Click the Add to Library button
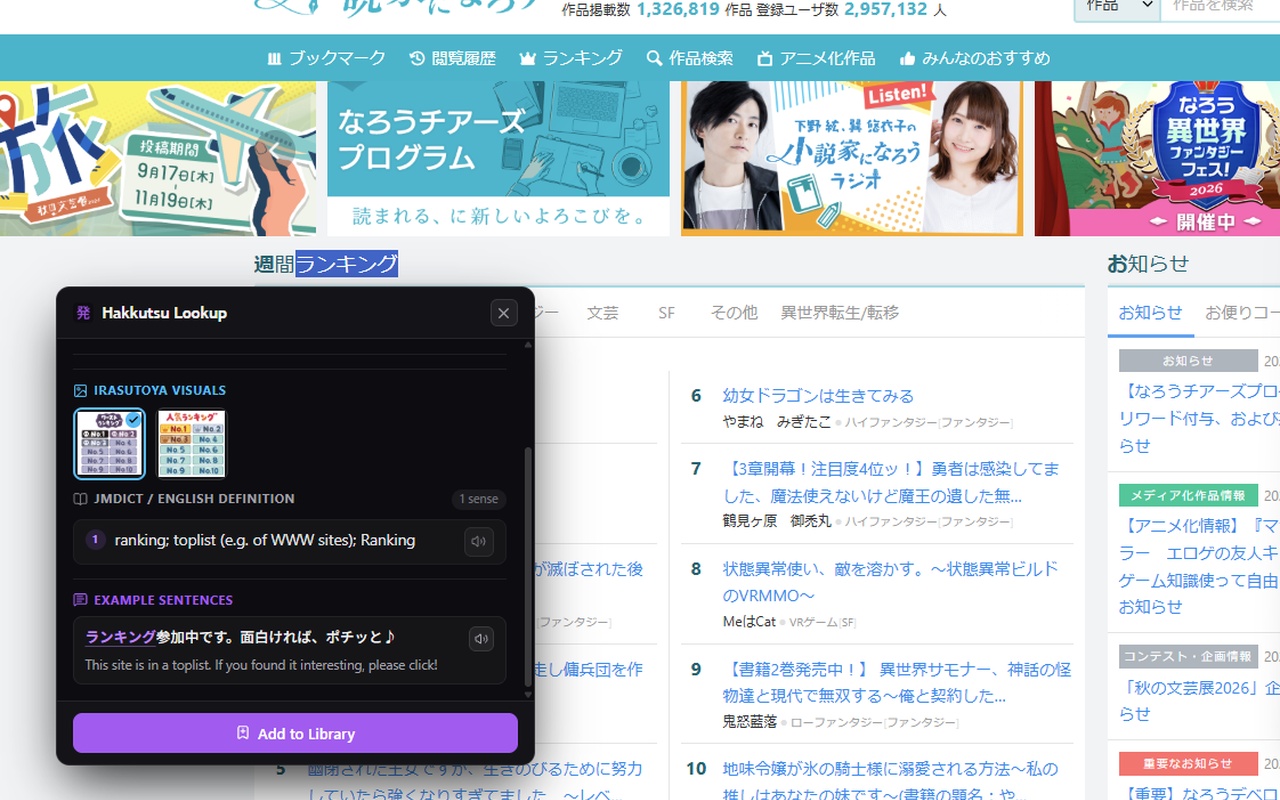 (295, 733)
